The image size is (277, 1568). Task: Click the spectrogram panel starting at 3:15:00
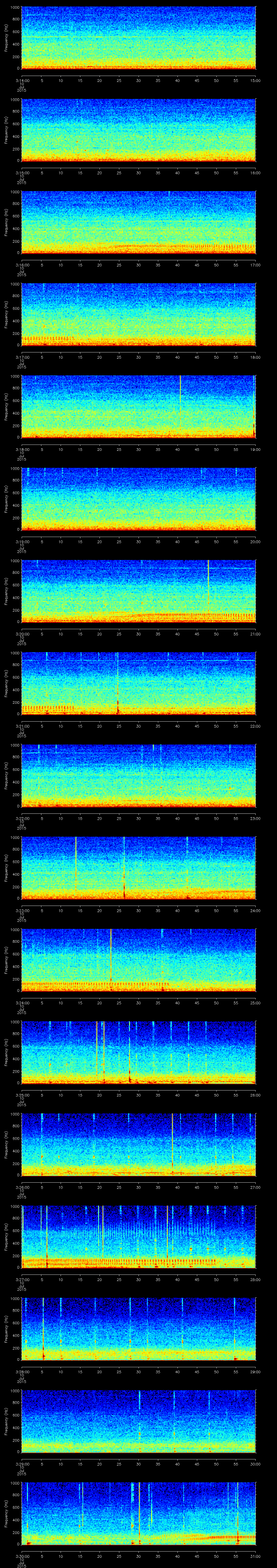[138, 130]
